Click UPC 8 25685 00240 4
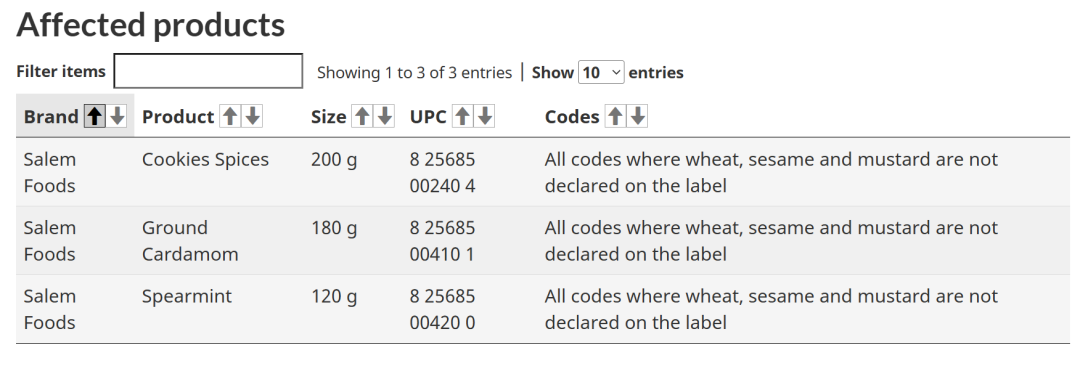This screenshot has height=366, width=1080. coord(442,172)
